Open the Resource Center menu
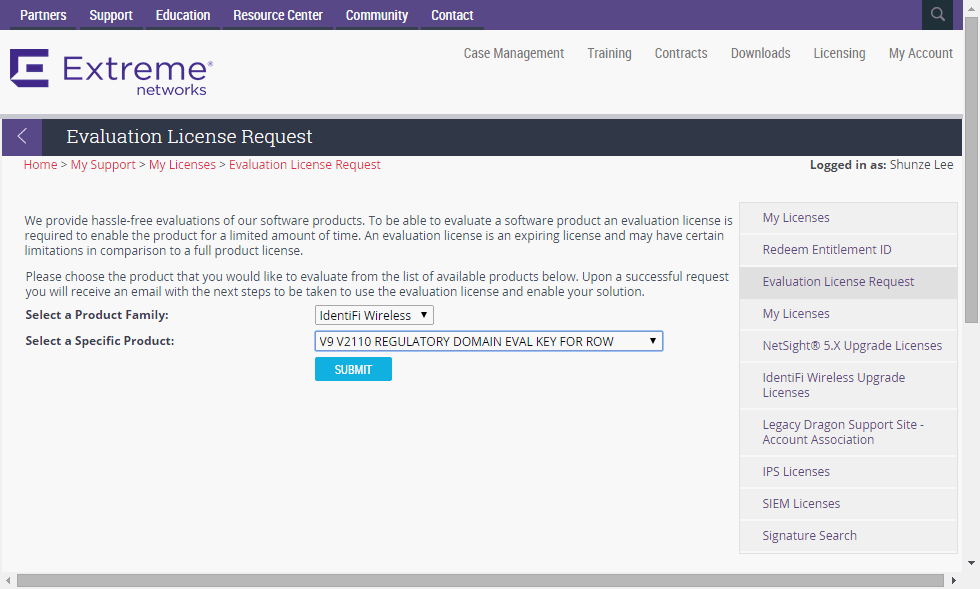The height and width of the screenshot is (589, 980). (278, 15)
